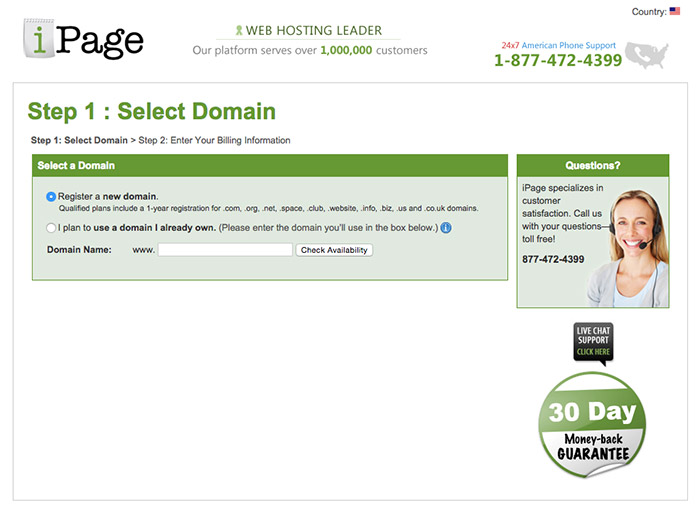The height and width of the screenshot is (512, 700).
Task: Click the Domain Name: label
Action: [79, 250]
